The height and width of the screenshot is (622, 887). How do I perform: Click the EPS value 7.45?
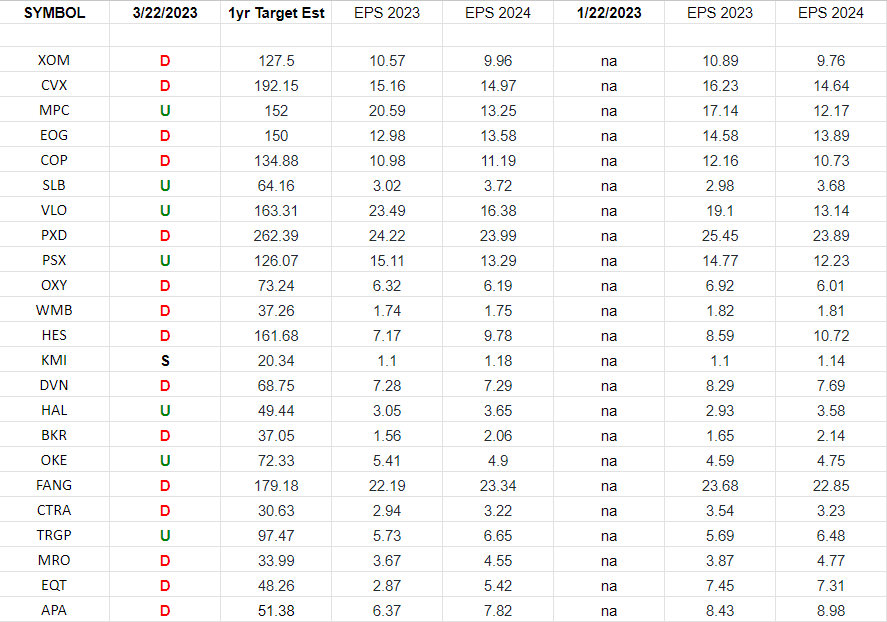coord(720,586)
